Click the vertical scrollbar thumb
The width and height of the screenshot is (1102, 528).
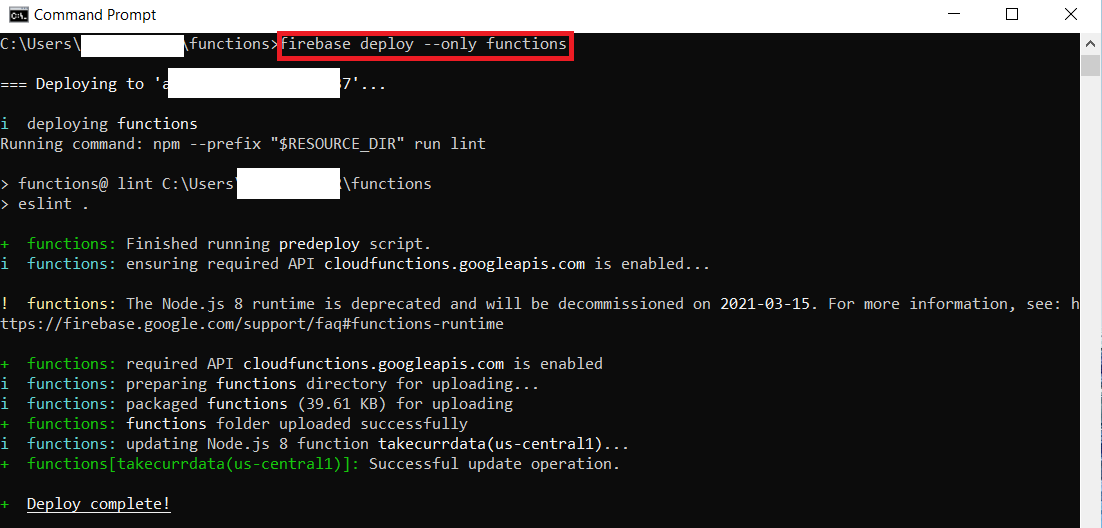click(x=1090, y=65)
